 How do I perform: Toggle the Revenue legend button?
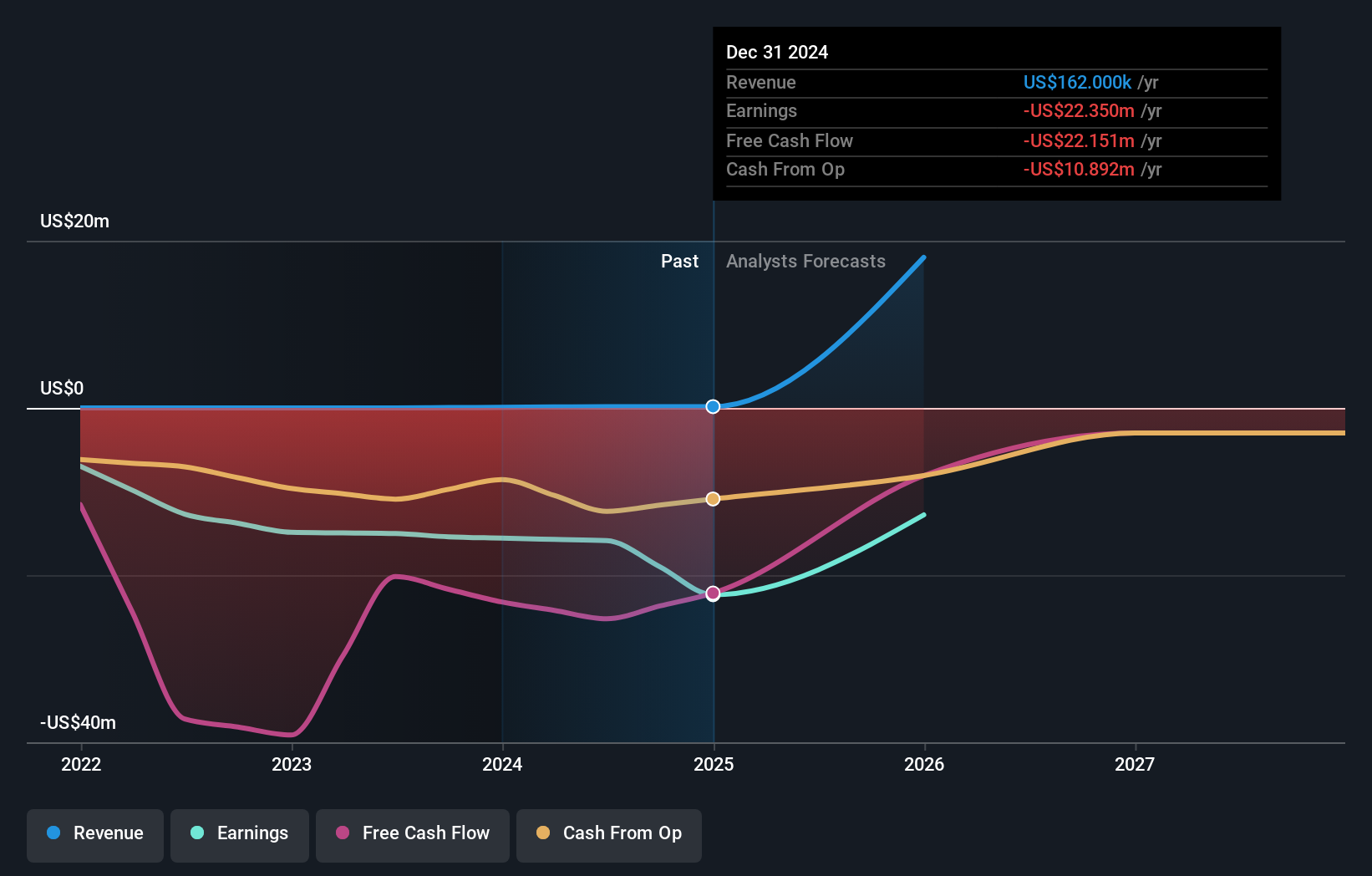(95, 835)
